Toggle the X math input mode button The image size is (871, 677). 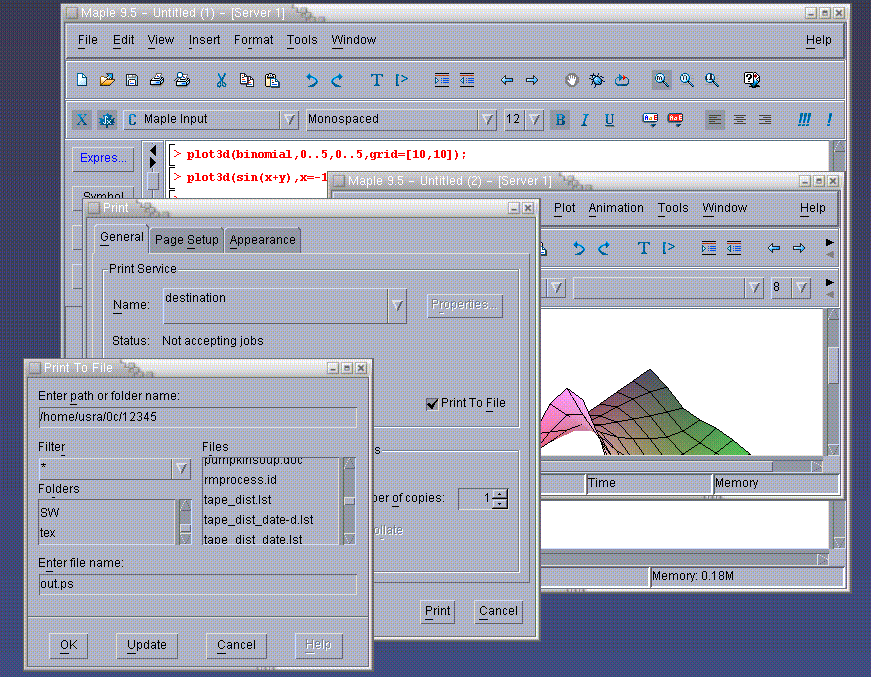point(81,119)
